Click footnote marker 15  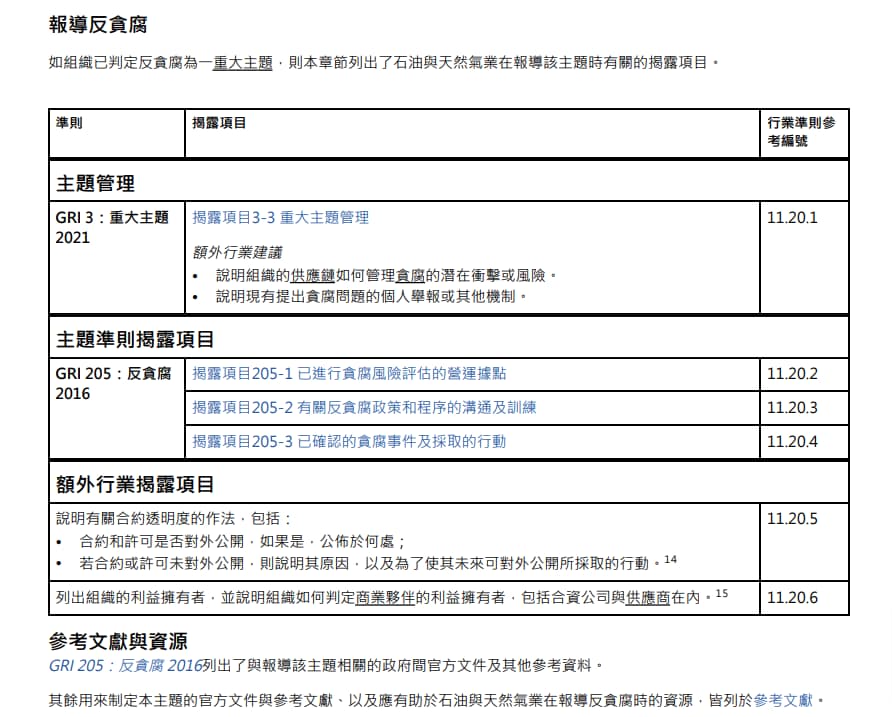click(722, 594)
